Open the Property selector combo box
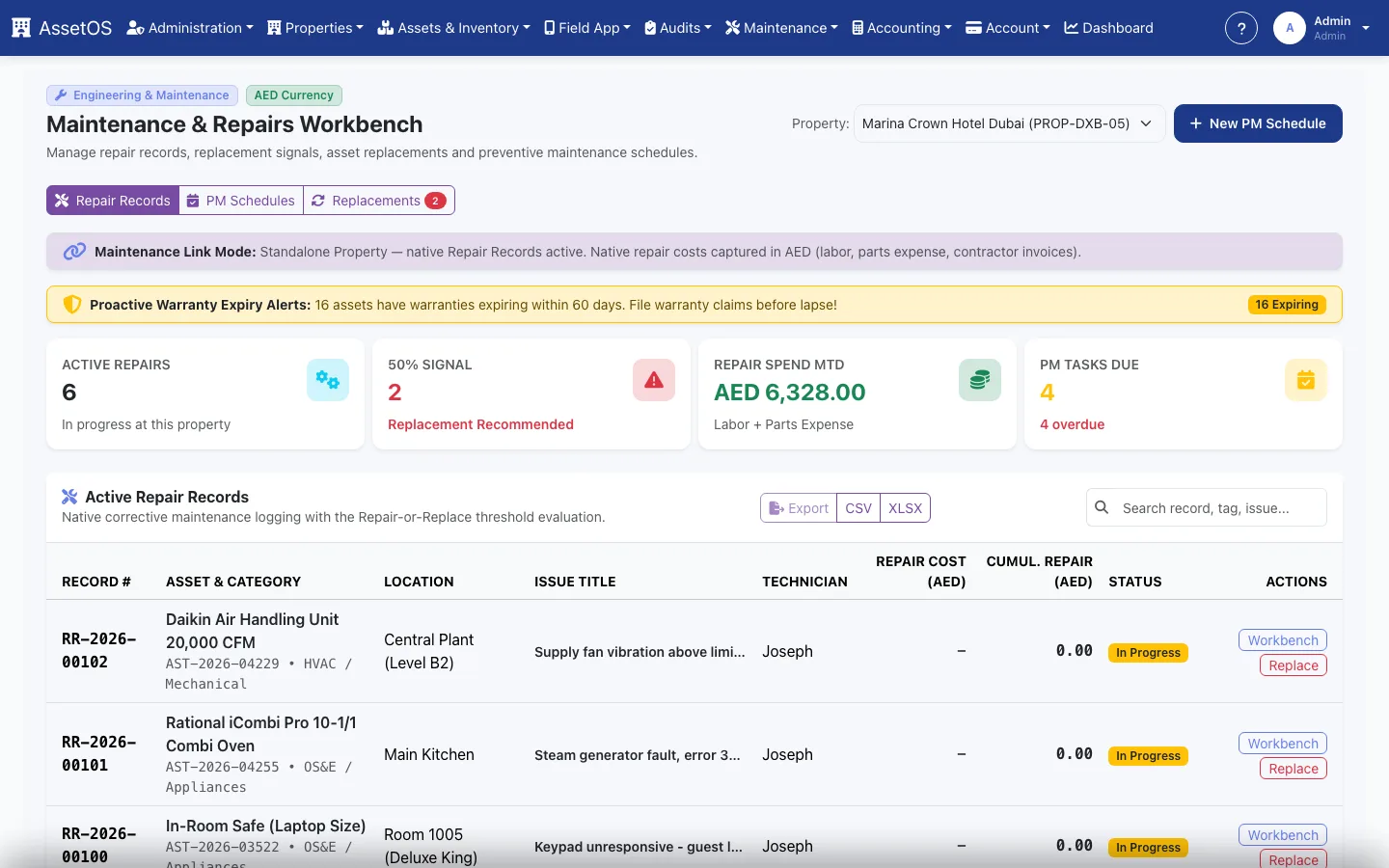 (1009, 123)
